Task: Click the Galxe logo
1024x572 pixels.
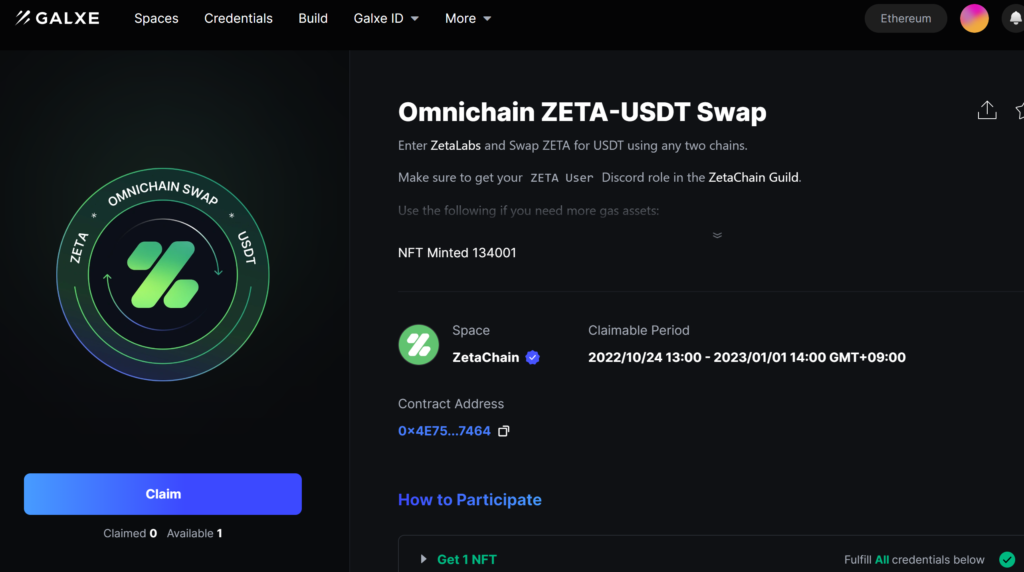Action: pyautogui.click(x=58, y=18)
